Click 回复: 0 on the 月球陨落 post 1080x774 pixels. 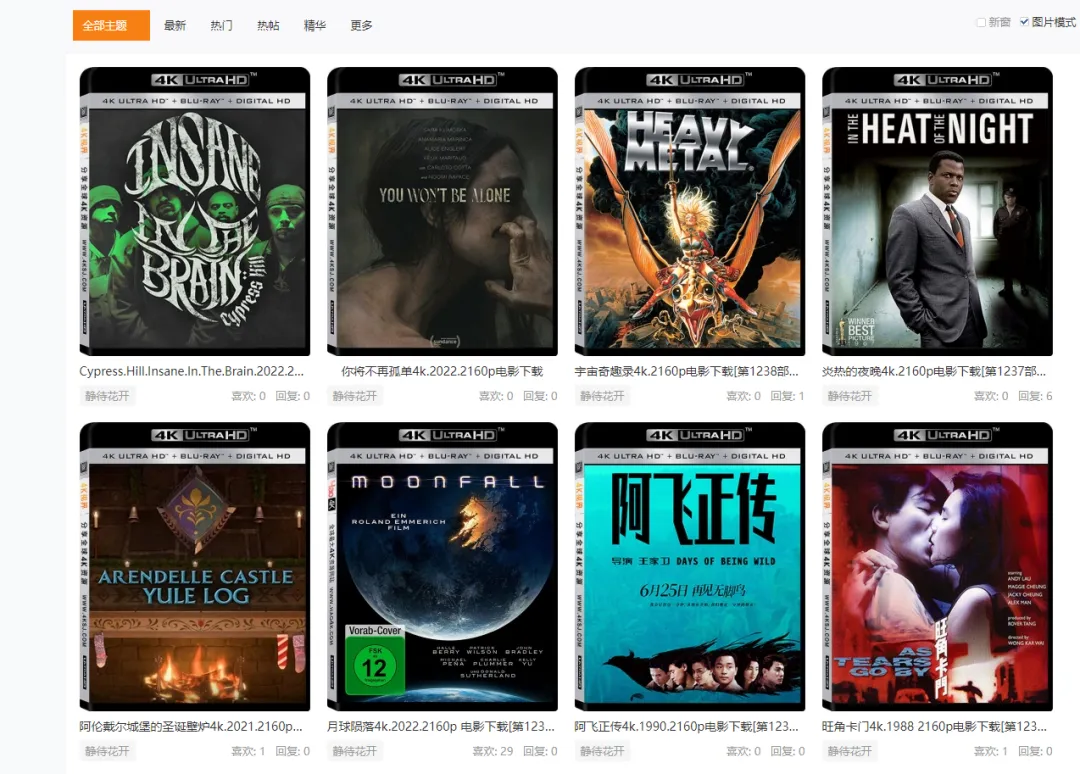[540, 751]
